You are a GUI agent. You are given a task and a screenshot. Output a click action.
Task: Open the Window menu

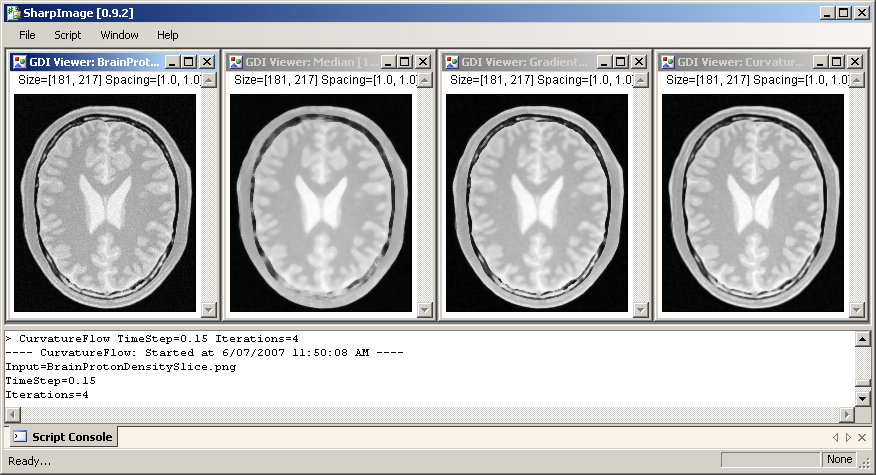tap(119, 35)
